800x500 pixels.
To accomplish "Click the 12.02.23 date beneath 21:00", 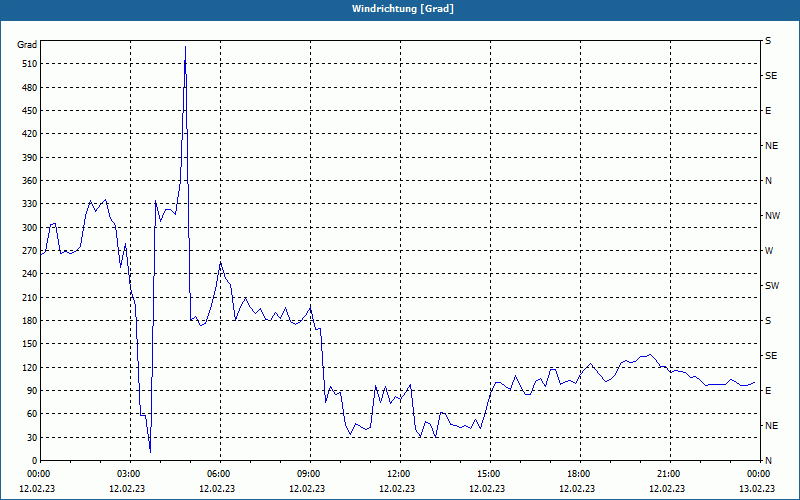I will coord(667,488).
